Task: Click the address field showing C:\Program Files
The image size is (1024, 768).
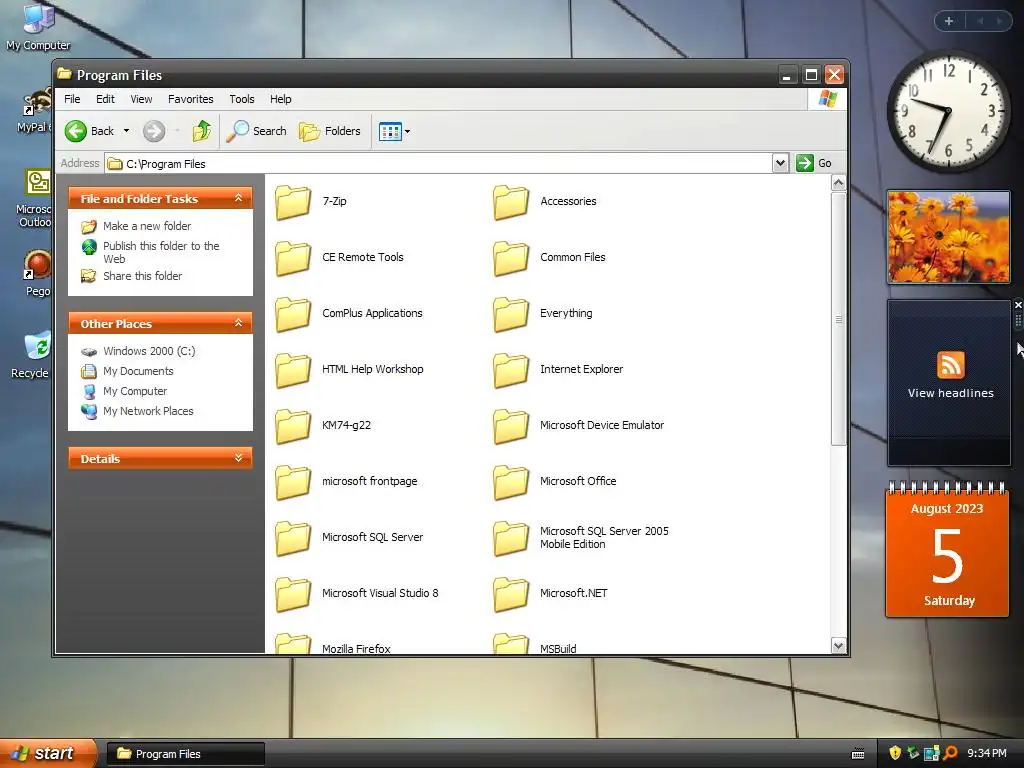Action: click(x=439, y=163)
